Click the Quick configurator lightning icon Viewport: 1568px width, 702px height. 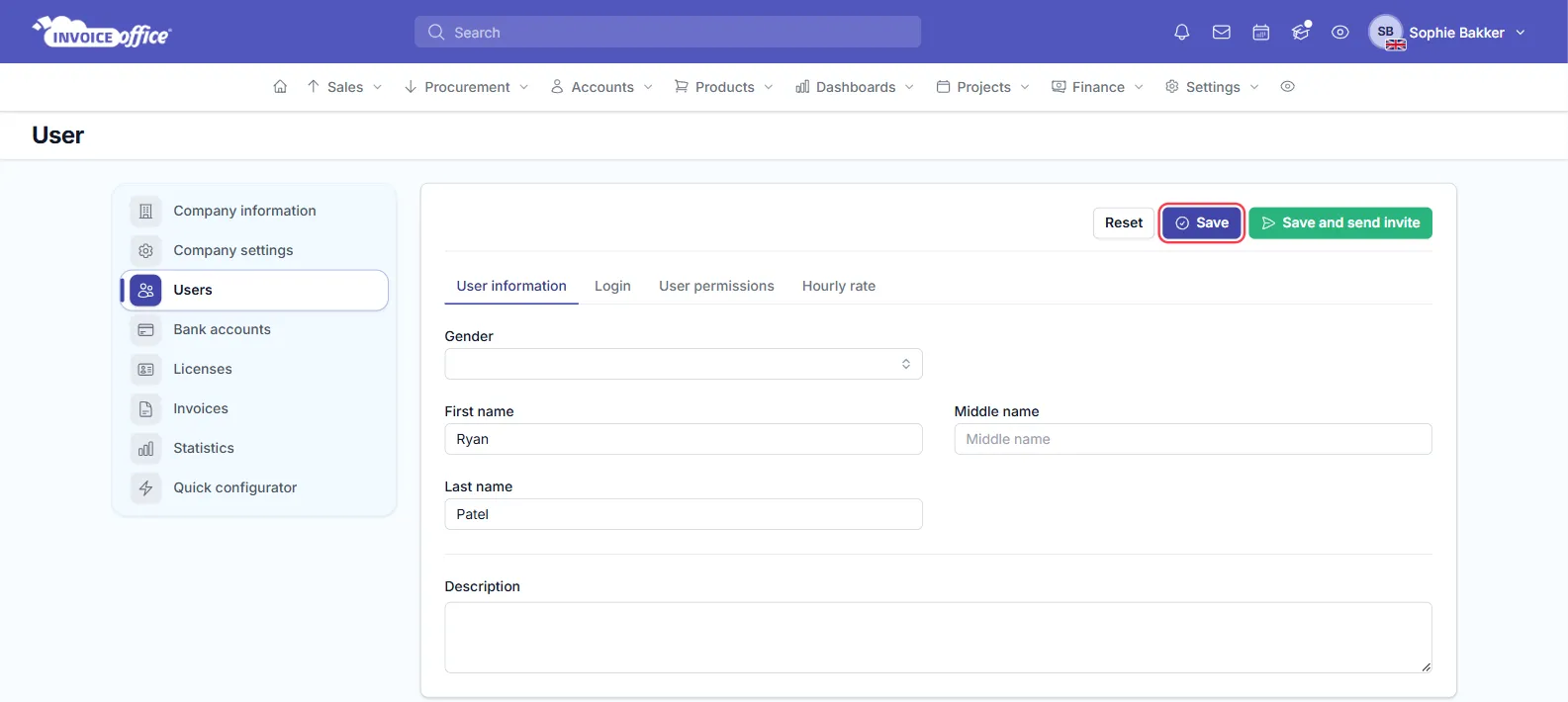pos(145,487)
